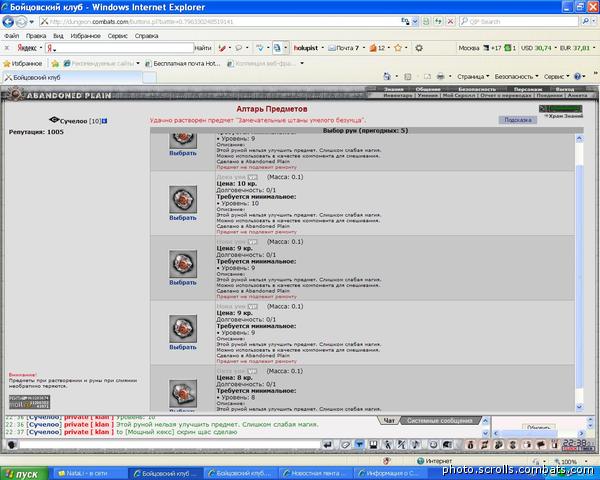Image resolution: width=600 pixels, height=480 pixels.
Task: Expand the Яндекс logo dropdown arrow
Action: pyautogui.click(x=41, y=48)
